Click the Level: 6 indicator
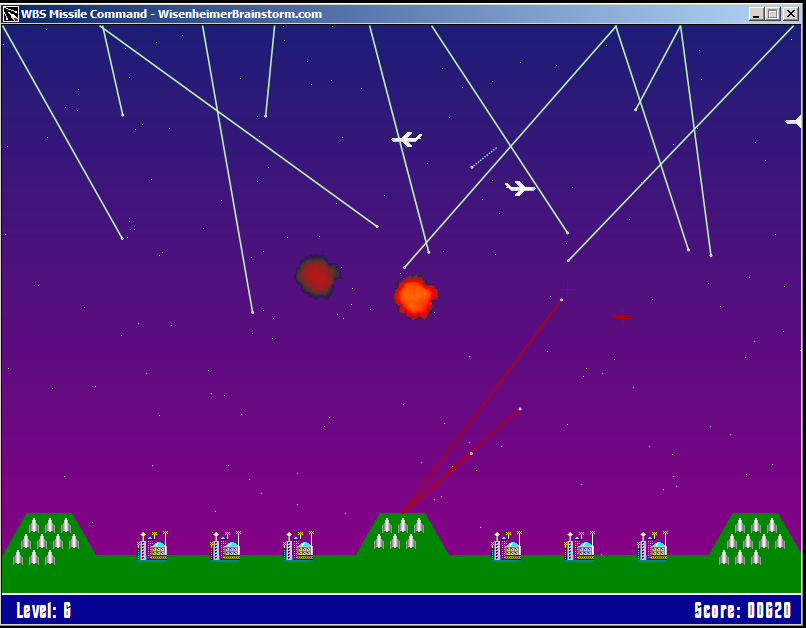Image resolution: width=806 pixels, height=628 pixels. (44, 611)
